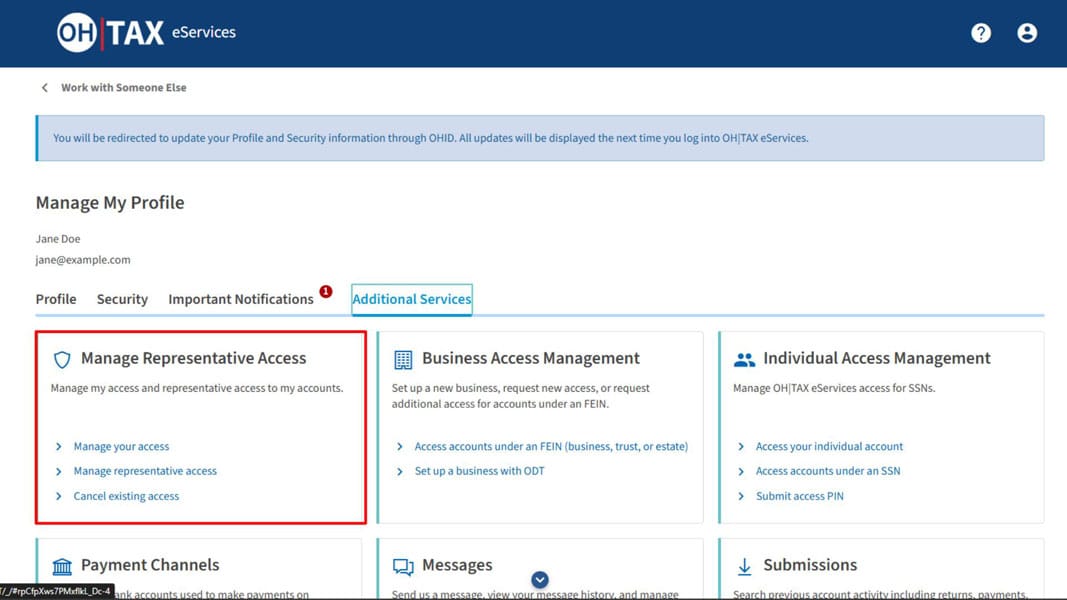Click the Individual Access Management heading

pyautogui.click(x=876, y=359)
